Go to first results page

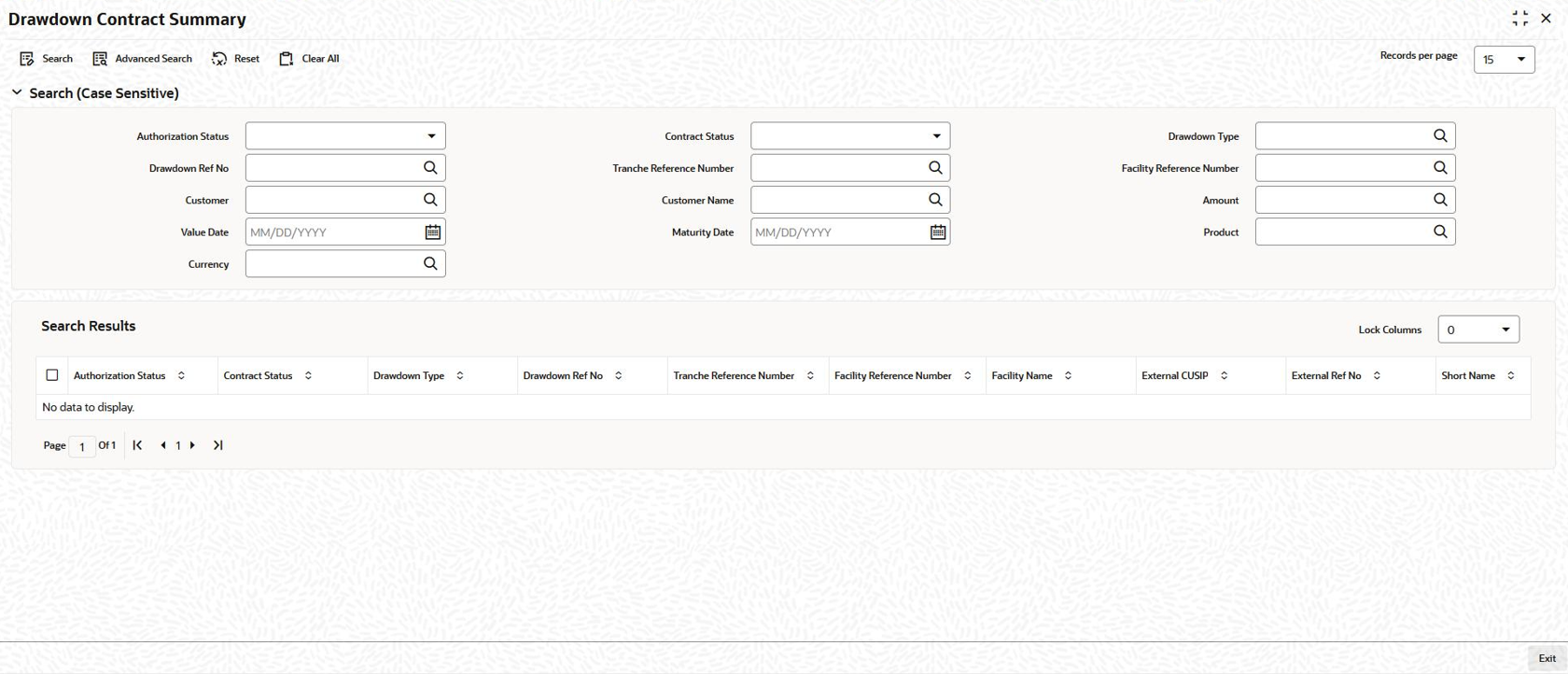[x=137, y=445]
